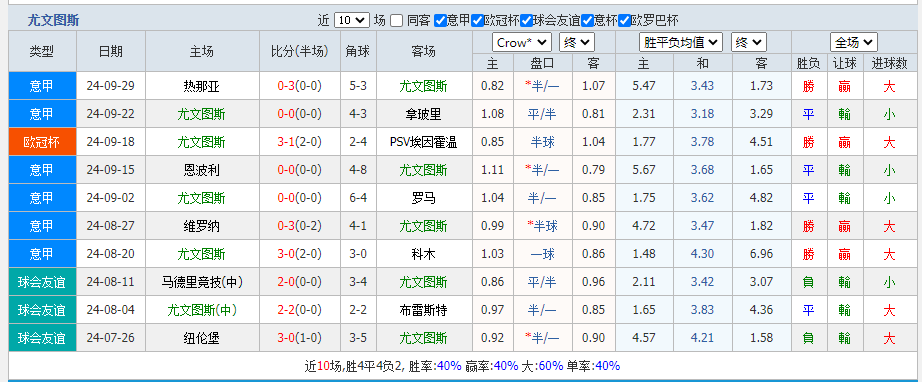Click the 让球 column header
Image resolution: width=922 pixels, height=382 pixels.
(x=845, y=63)
